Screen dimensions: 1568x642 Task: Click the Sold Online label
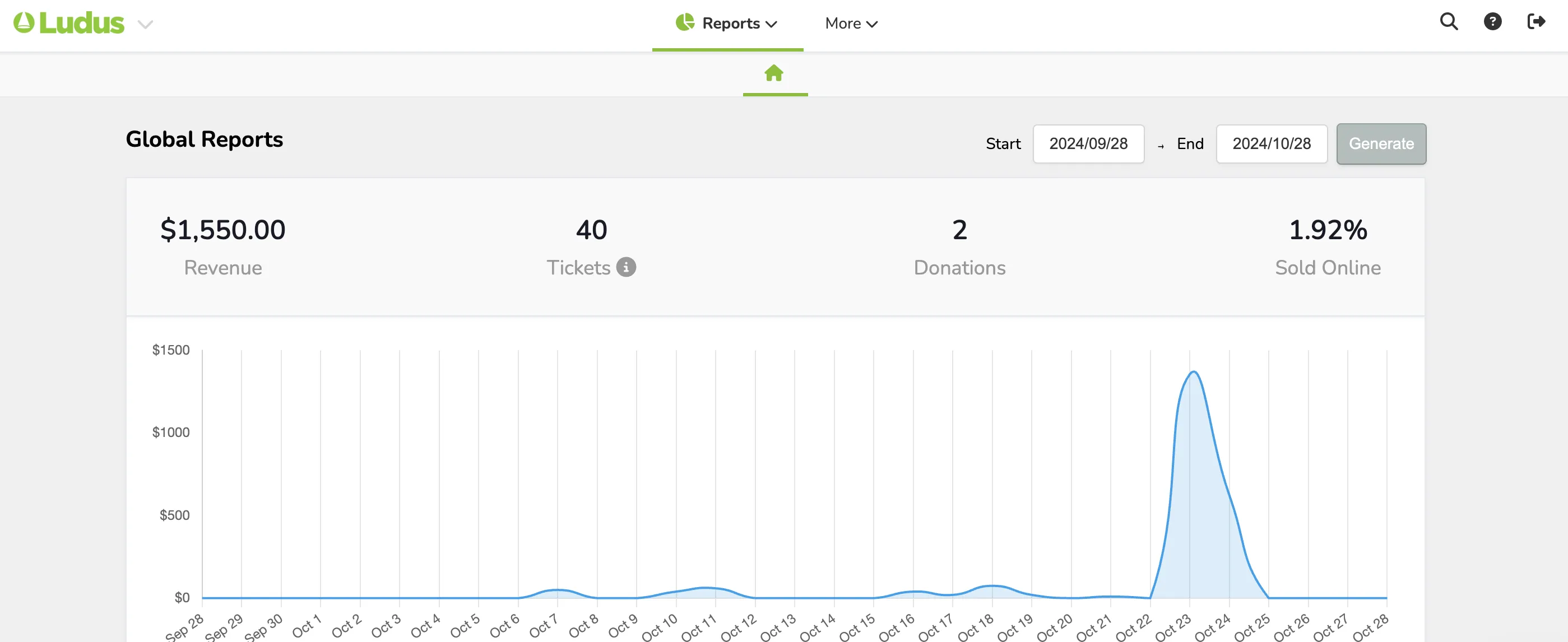click(x=1328, y=268)
